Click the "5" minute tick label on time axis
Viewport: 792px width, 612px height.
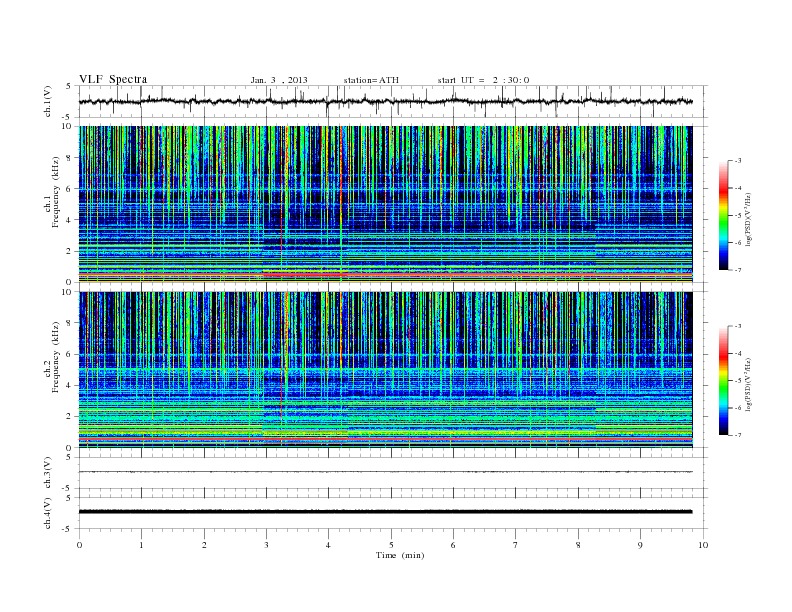(x=391, y=545)
